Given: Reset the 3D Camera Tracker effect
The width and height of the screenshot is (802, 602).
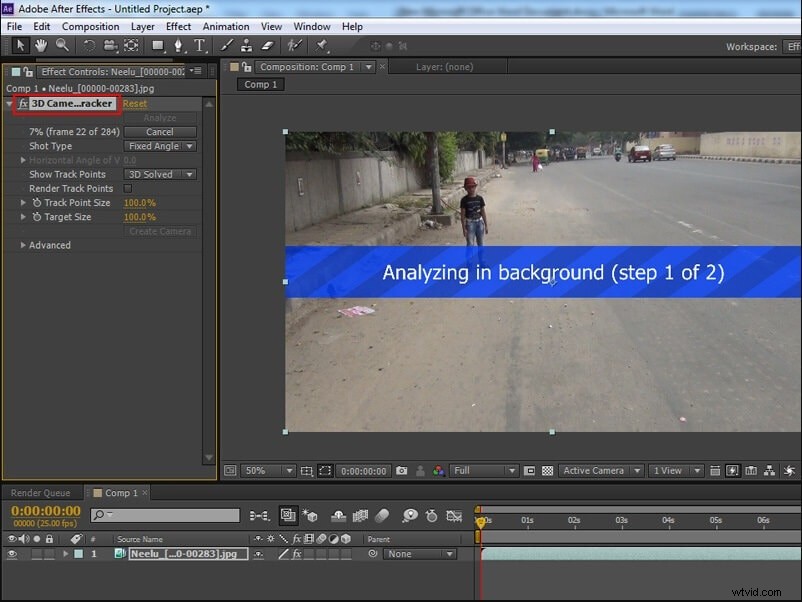Looking at the screenshot, I should tap(135, 103).
